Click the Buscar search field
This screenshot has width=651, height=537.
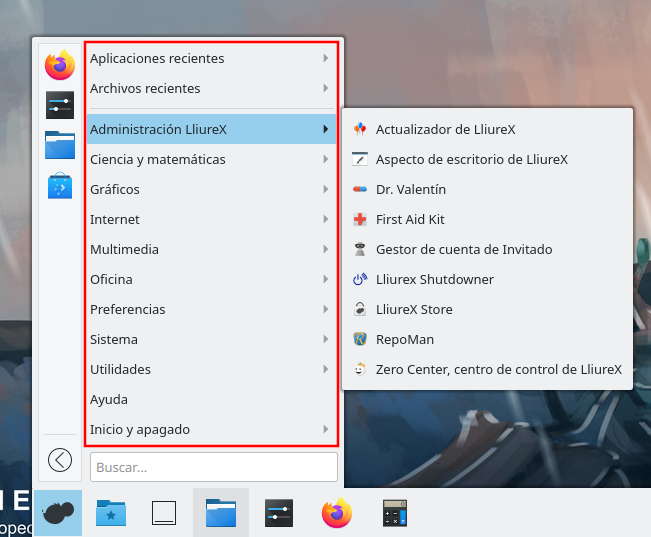coord(214,467)
